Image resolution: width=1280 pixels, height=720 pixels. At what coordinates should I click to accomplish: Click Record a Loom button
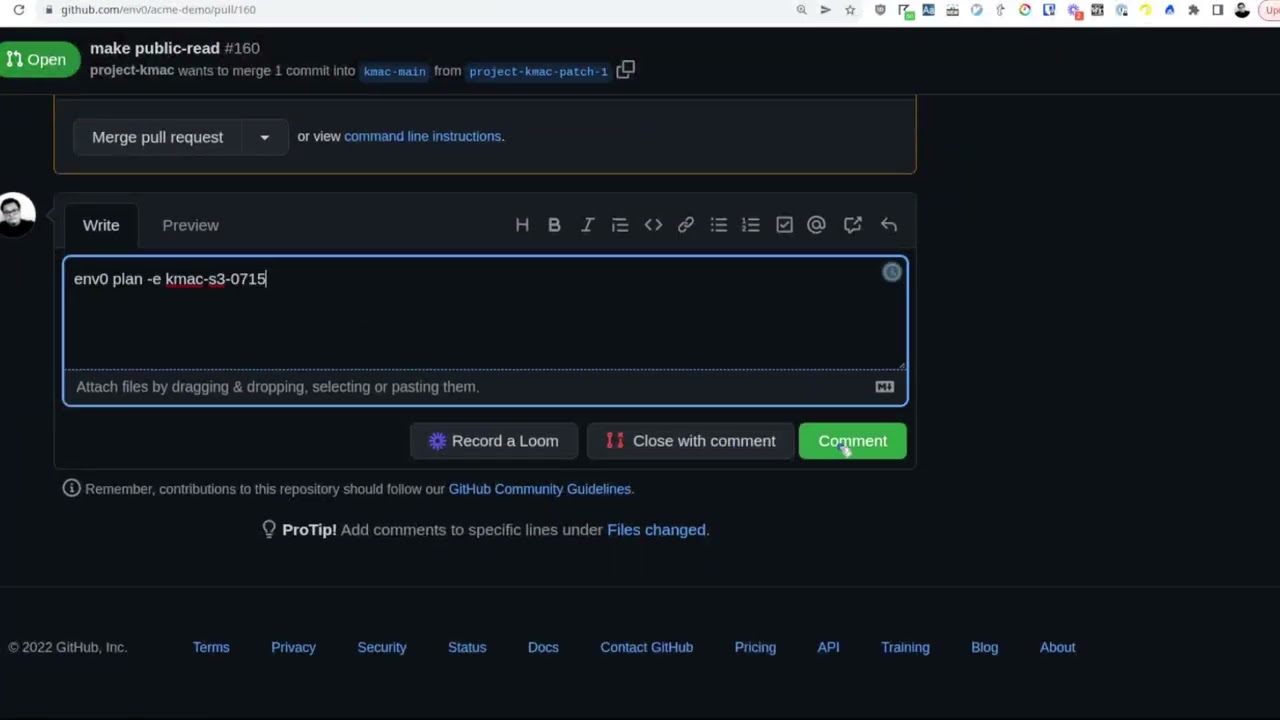tap(493, 441)
